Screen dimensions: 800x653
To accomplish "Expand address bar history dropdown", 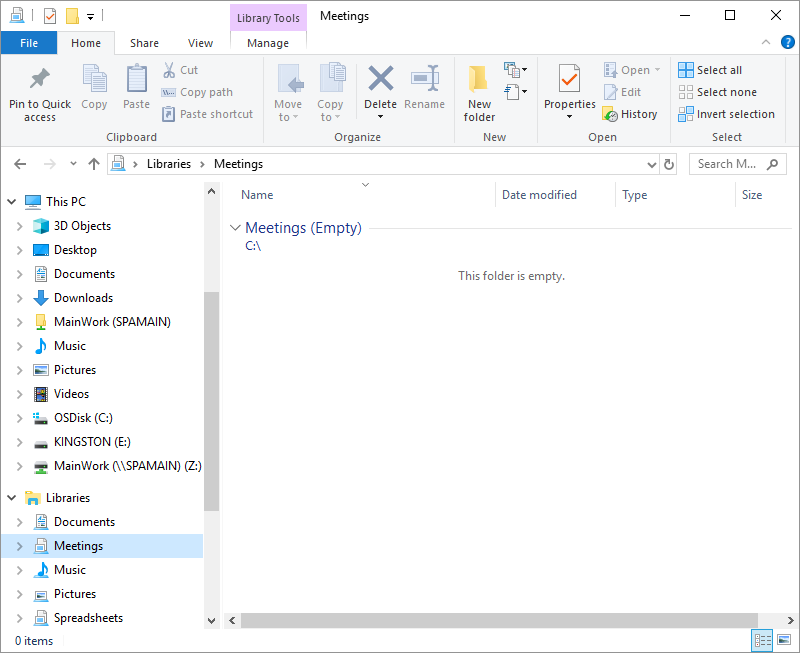I will click(x=652, y=164).
